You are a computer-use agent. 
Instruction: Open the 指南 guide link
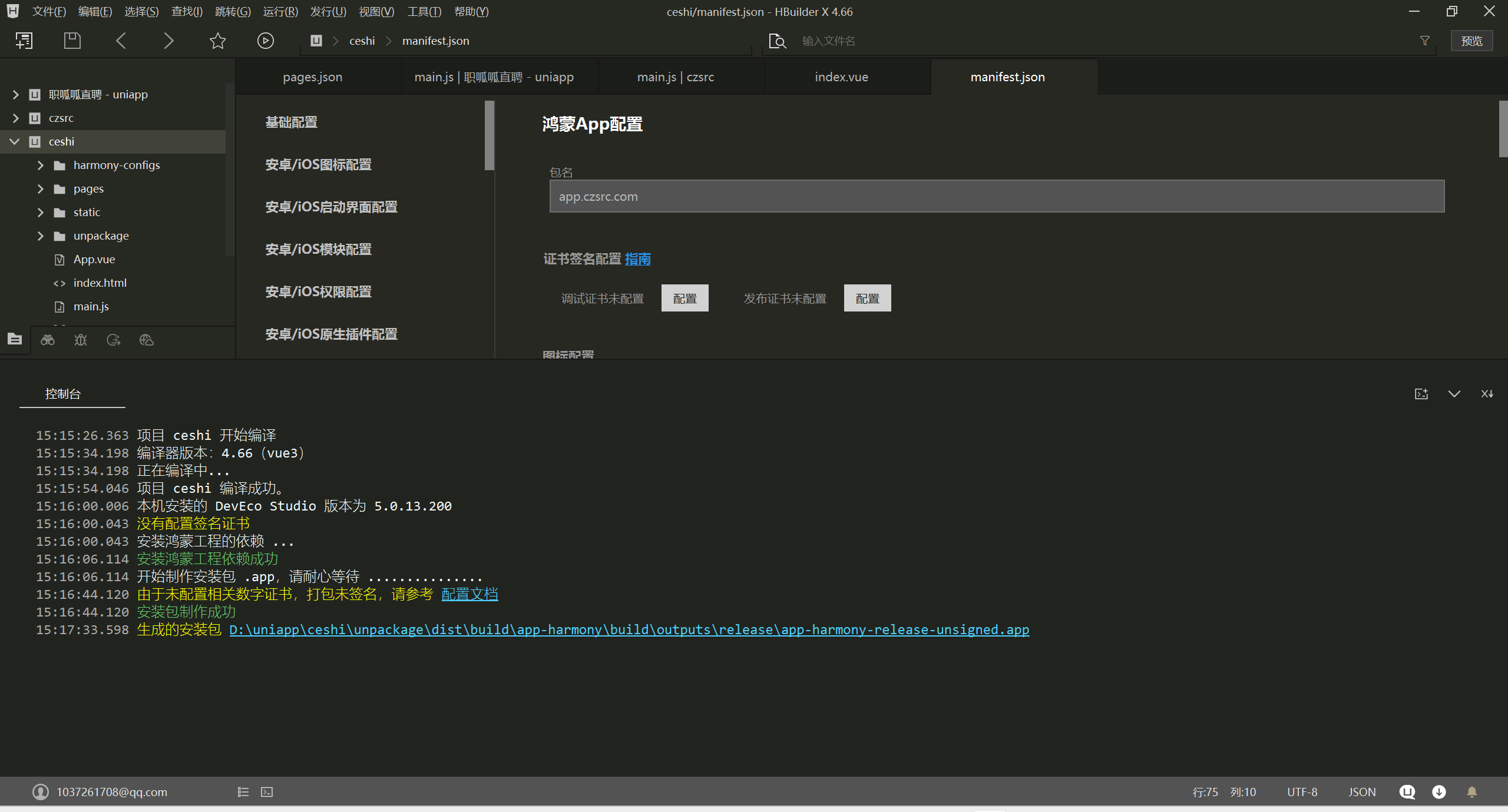click(637, 259)
